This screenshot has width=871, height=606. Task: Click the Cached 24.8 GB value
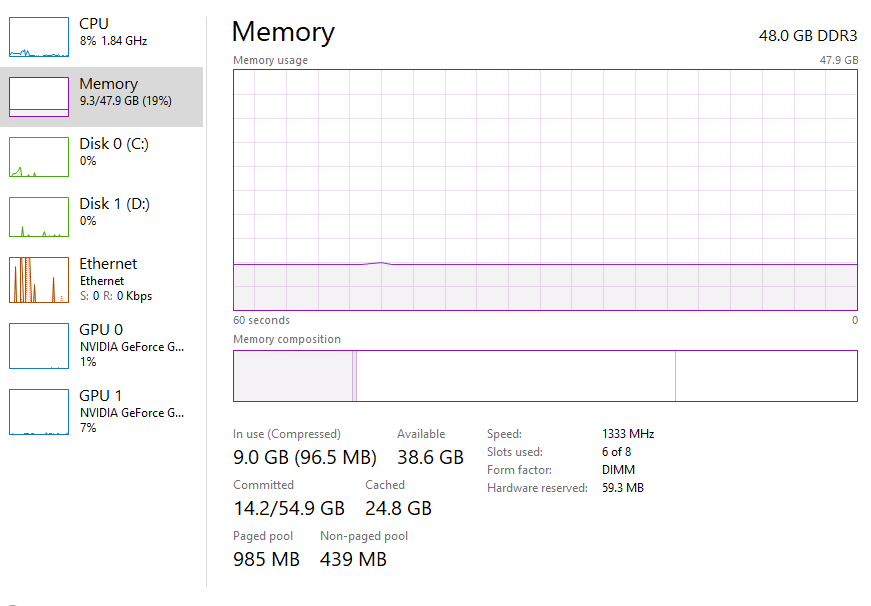pyautogui.click(x=398, y=508)
